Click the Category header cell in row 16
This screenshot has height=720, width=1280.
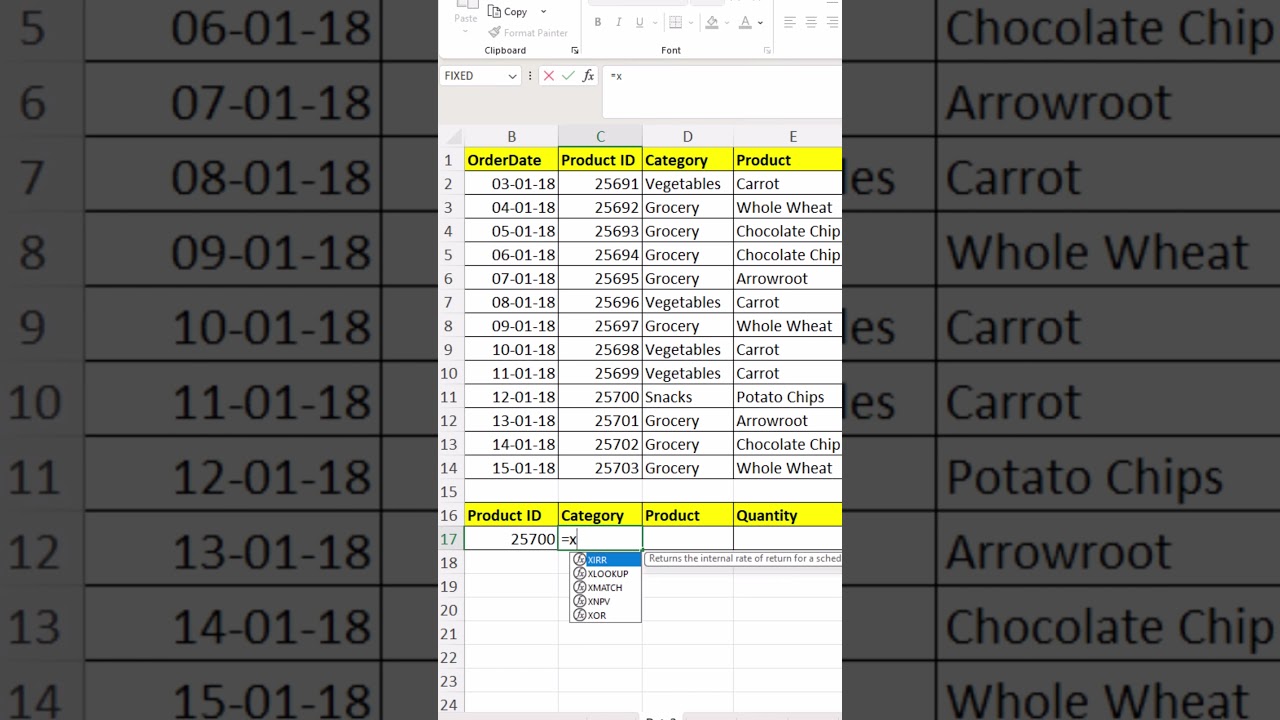(x=600, y=515)
